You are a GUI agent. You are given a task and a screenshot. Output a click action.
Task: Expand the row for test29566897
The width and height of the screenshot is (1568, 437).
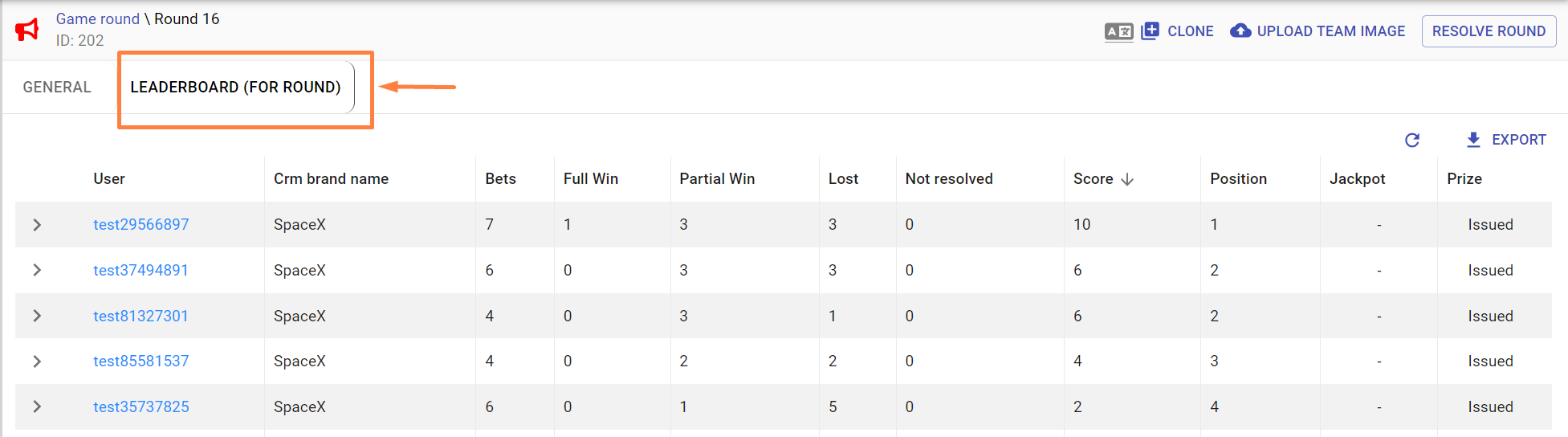point(37,225)
